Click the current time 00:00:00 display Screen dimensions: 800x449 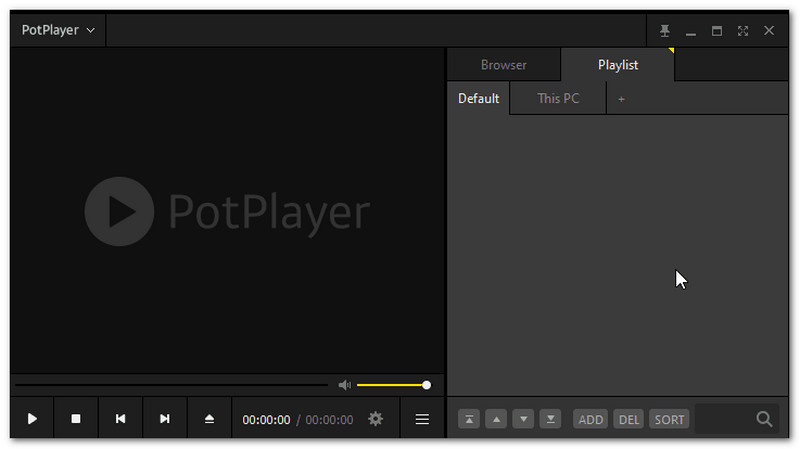pyautogui.click(x=266, y=420)
